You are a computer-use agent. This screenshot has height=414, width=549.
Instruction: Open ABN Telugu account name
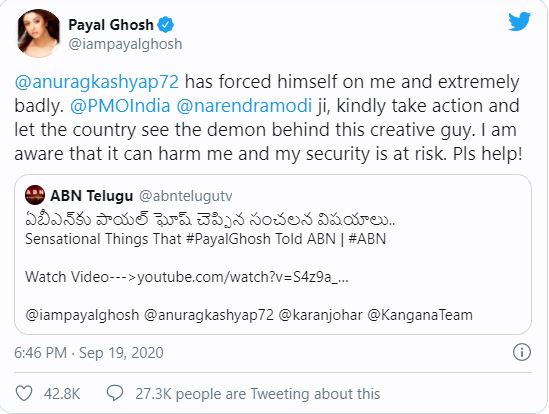92,196
